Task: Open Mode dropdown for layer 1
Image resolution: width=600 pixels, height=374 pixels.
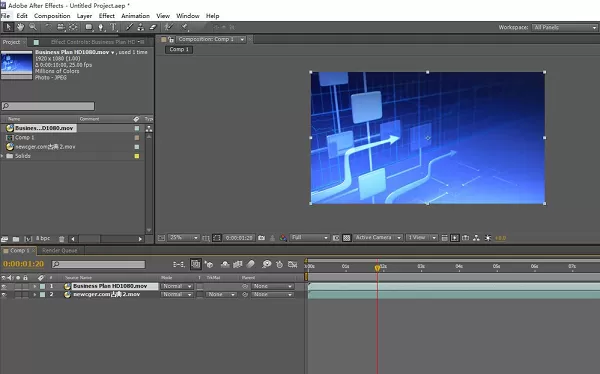Action: tap(177, 286)
